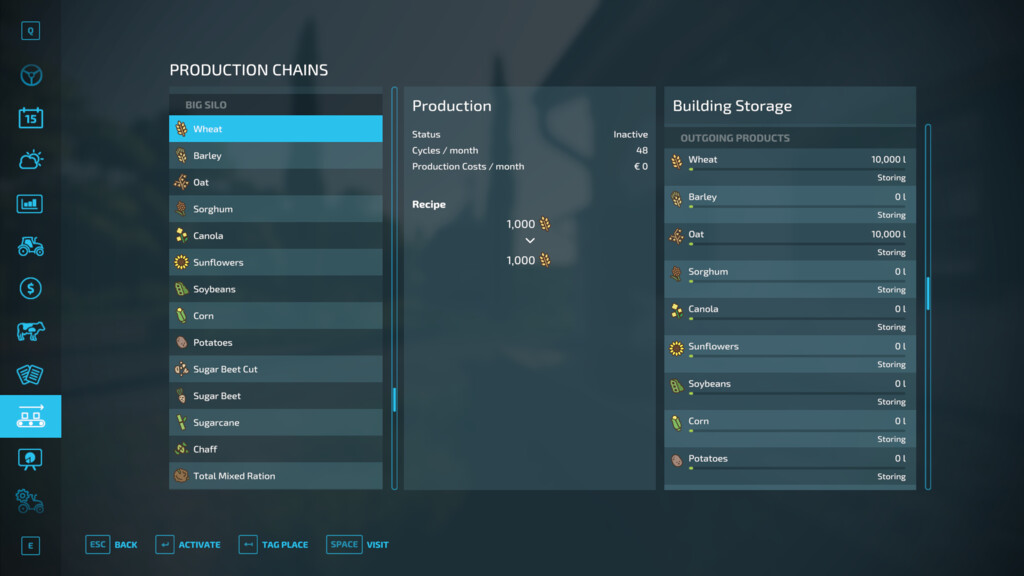Open the help presentation board icon
The height and width of the screenshot is (576, 1024).
click(x=30, y=459)
